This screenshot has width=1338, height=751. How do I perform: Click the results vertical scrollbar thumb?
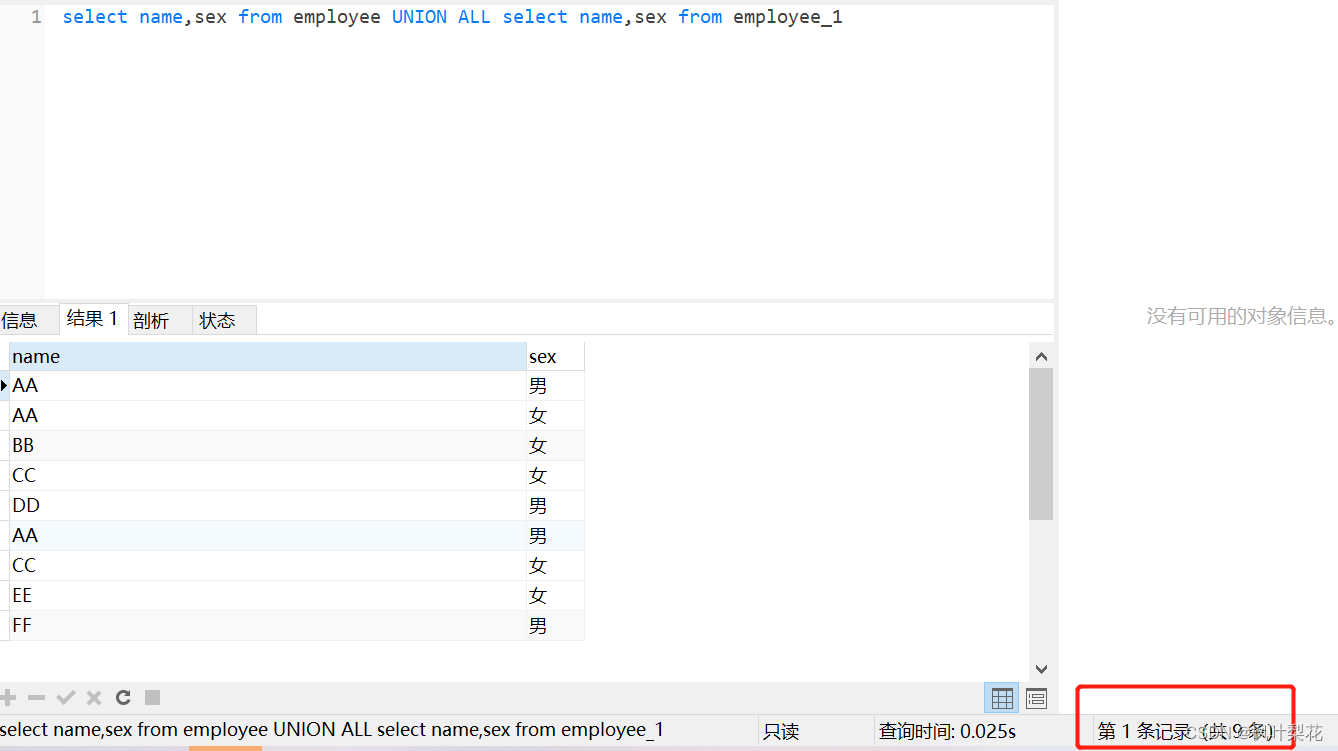point(1041,444)
